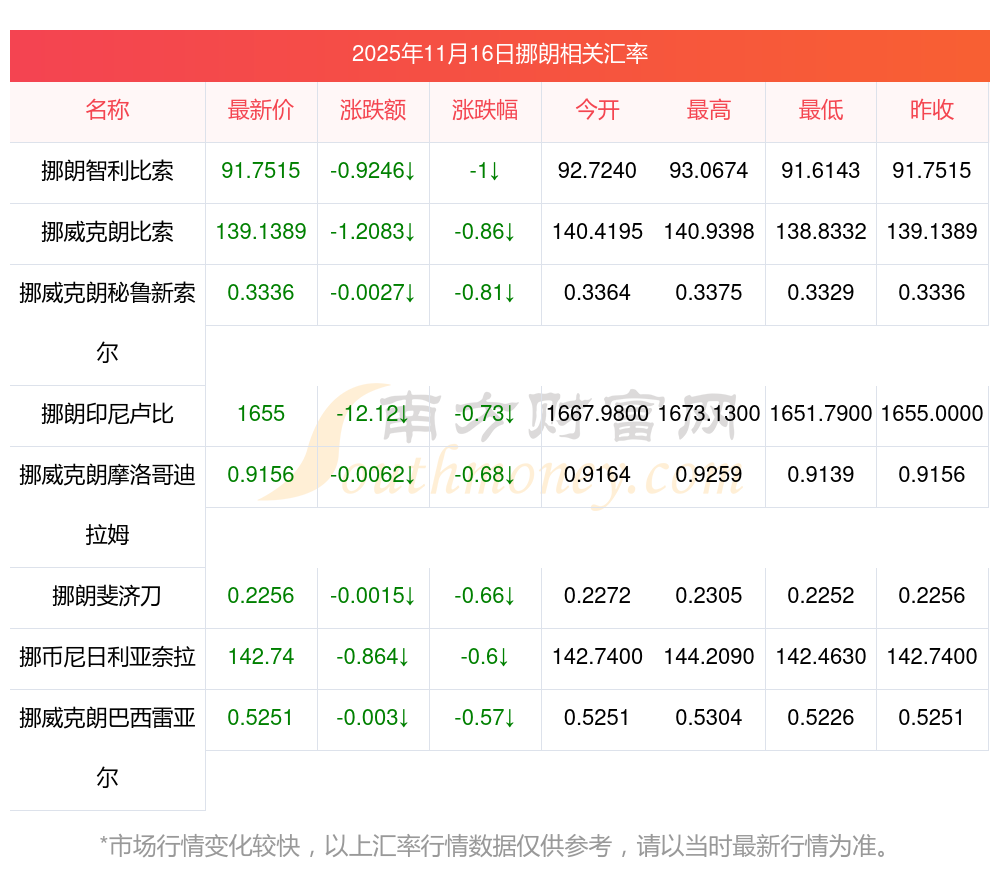Select the 最低 column header
1000x877 pixels.
tap(821, 110)
